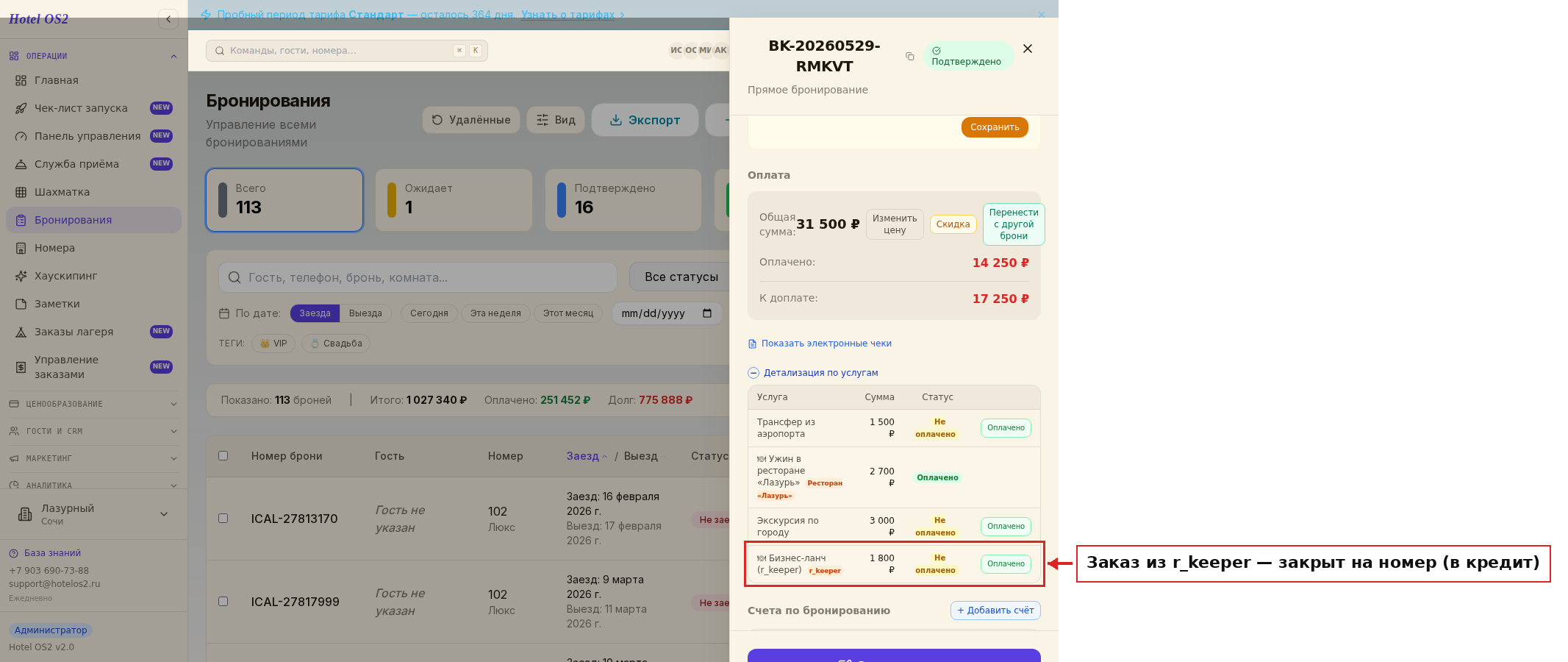Collapse Детализация по услугам
The height and width of the screenshot is (662, 1568).
tap(813, 373)
